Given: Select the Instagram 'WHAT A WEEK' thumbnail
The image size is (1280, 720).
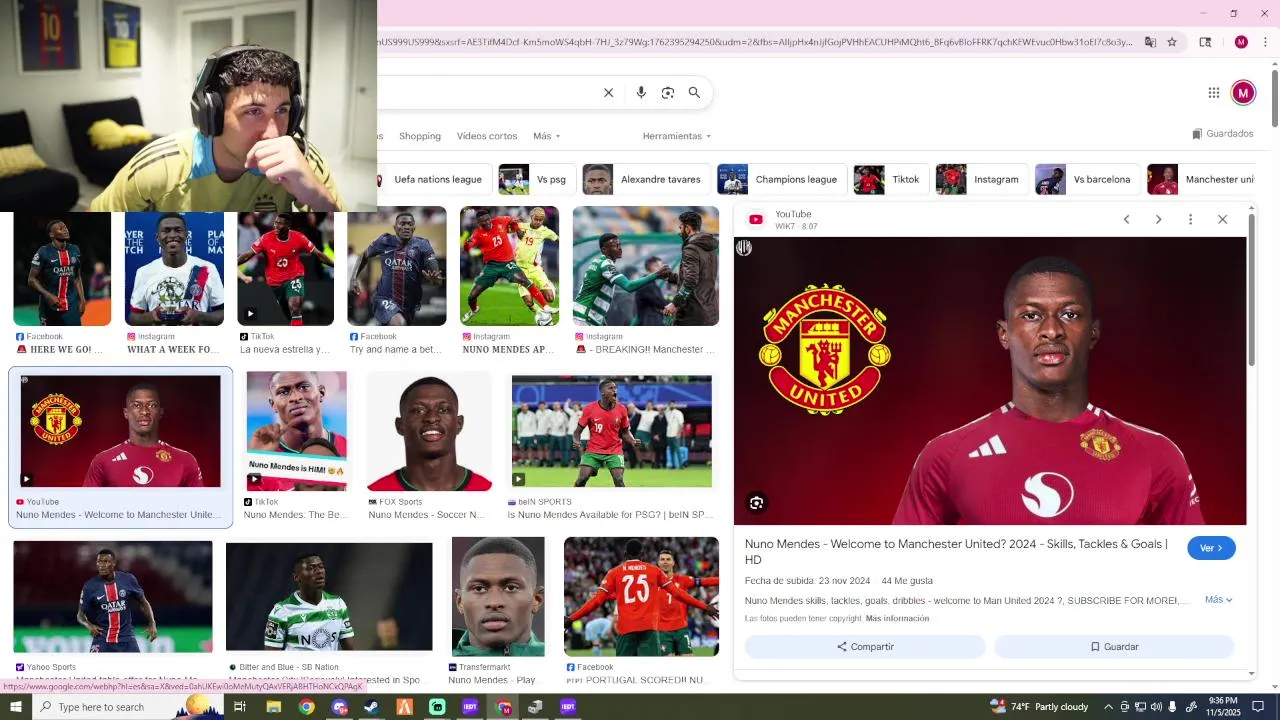Looking at the screenshot, I should [175, 268].
